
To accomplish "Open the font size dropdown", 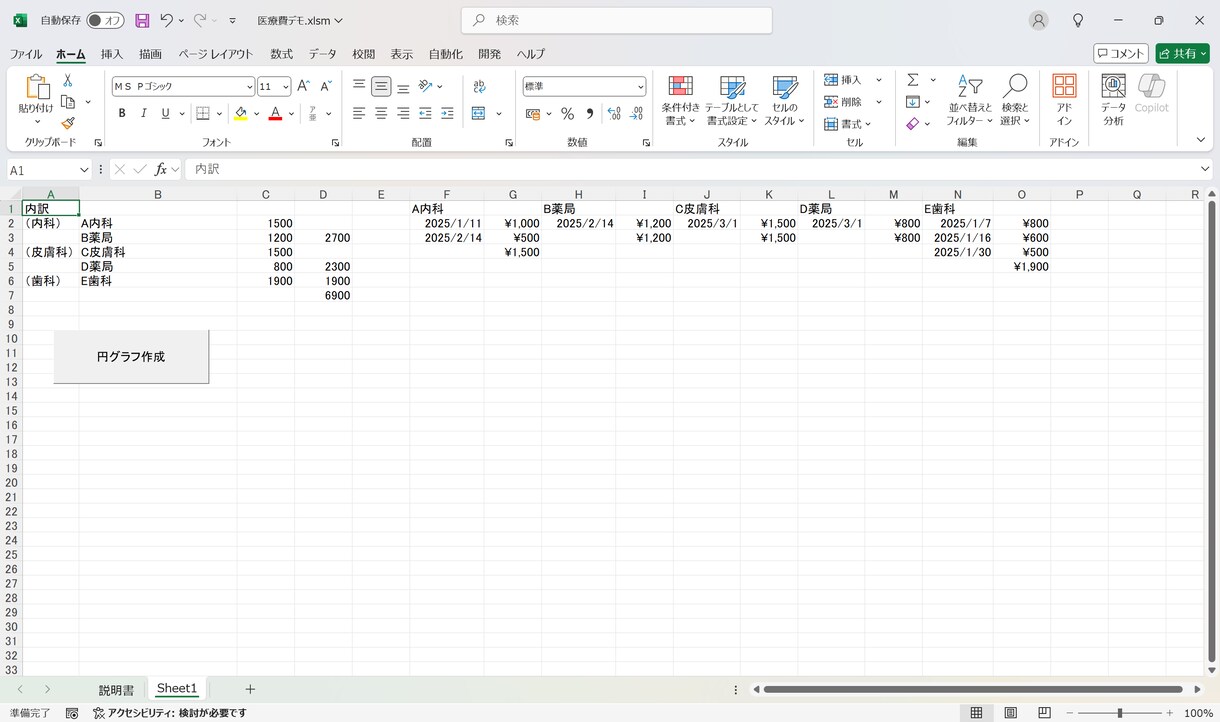I will (285, 87).
